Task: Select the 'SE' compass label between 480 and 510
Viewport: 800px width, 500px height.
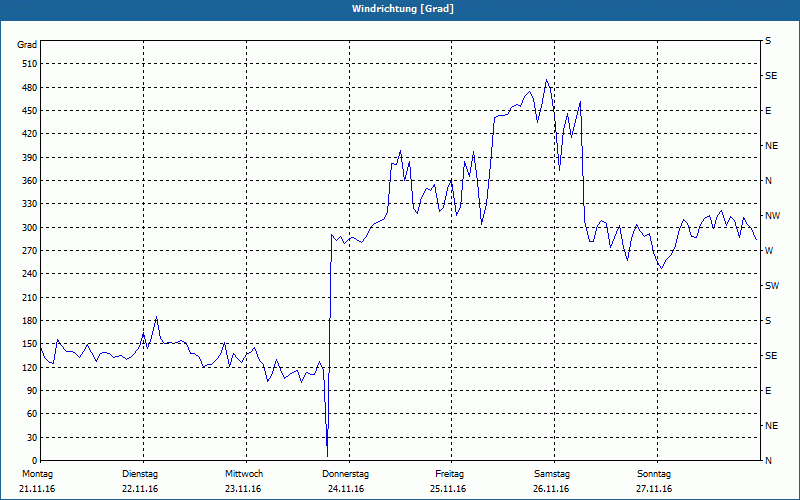Action: pos(771,76)
